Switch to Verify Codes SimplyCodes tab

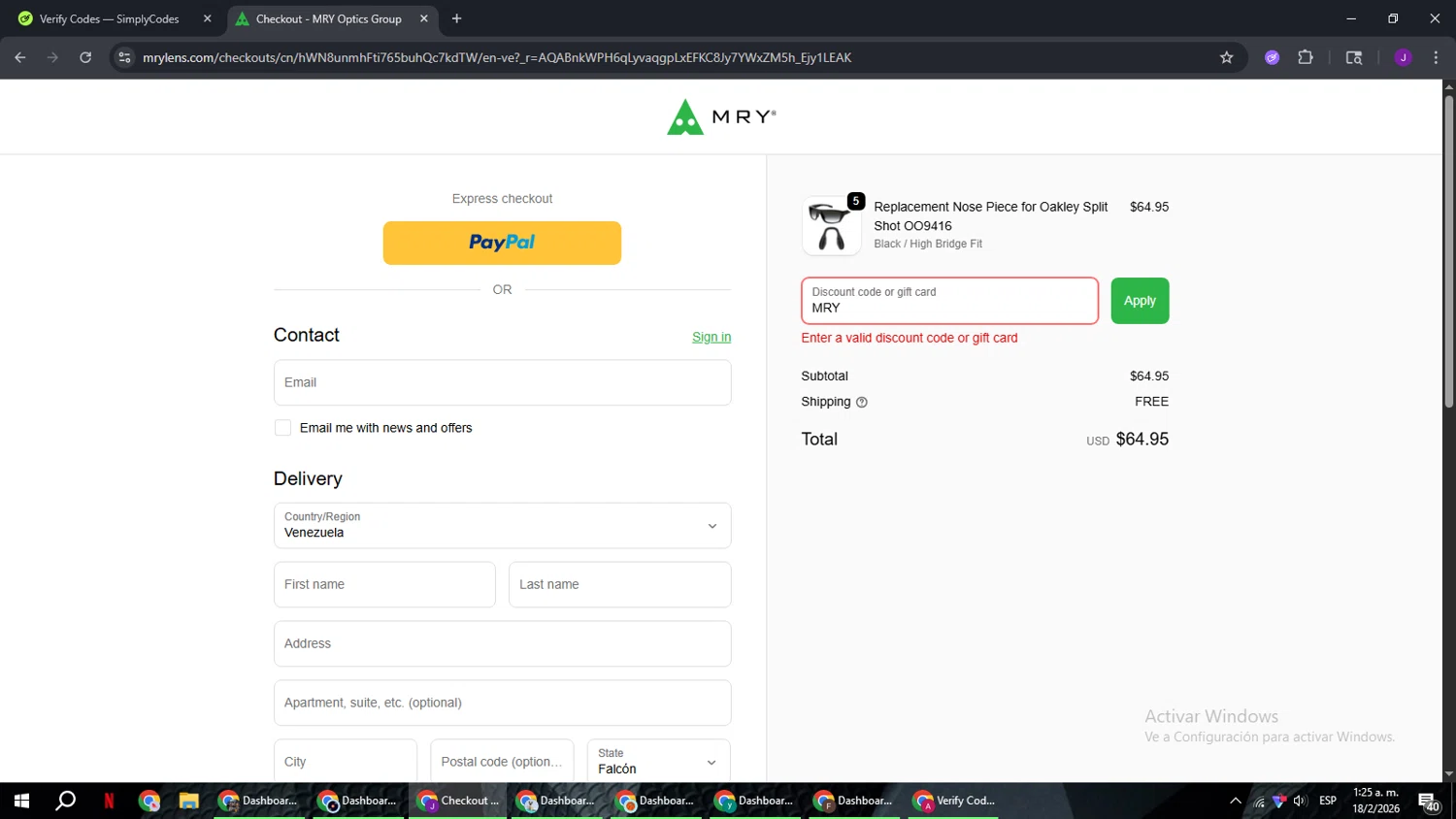click(109, 18)
